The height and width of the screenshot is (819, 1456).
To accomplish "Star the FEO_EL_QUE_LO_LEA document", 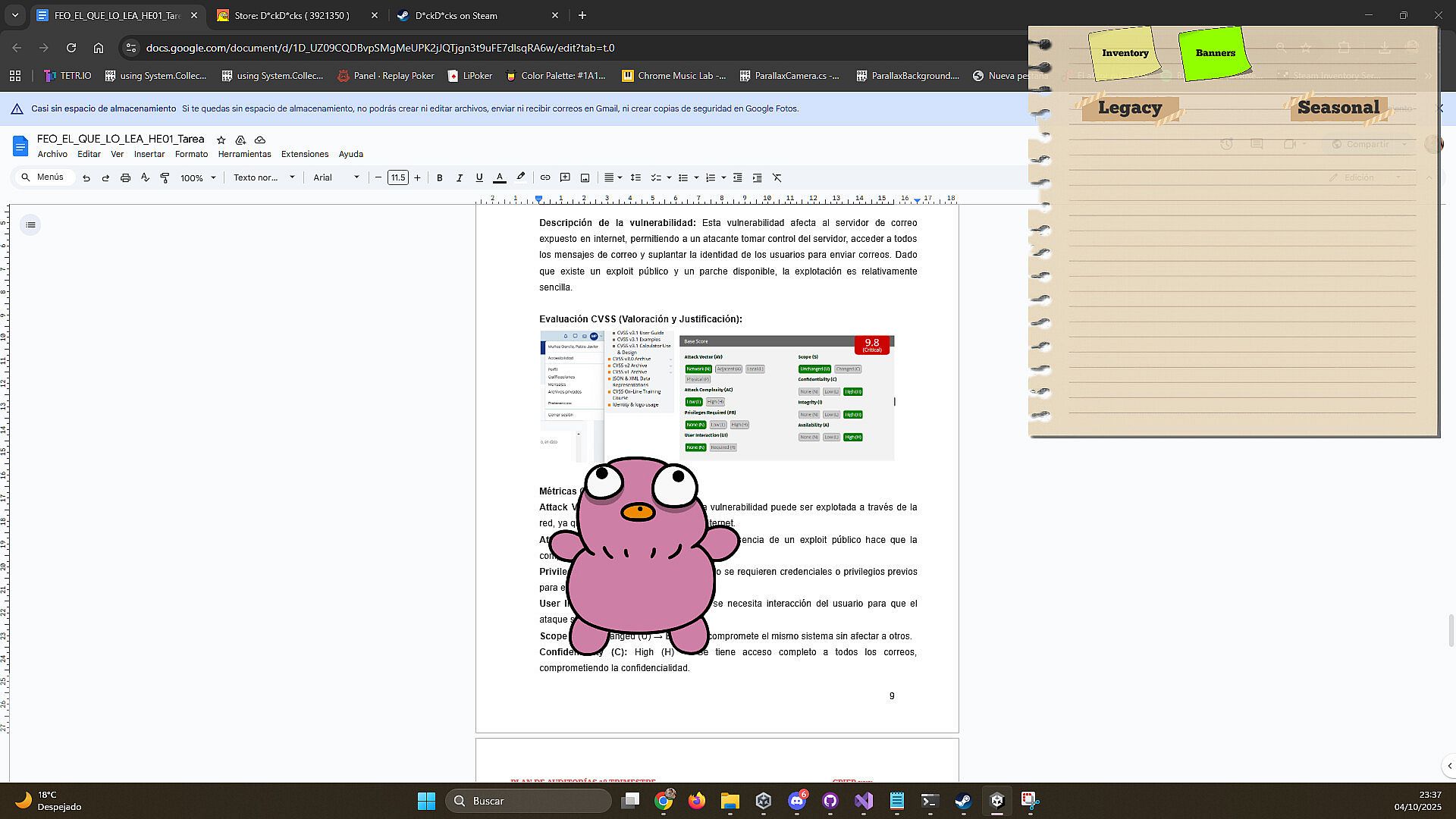I will 221,140.
